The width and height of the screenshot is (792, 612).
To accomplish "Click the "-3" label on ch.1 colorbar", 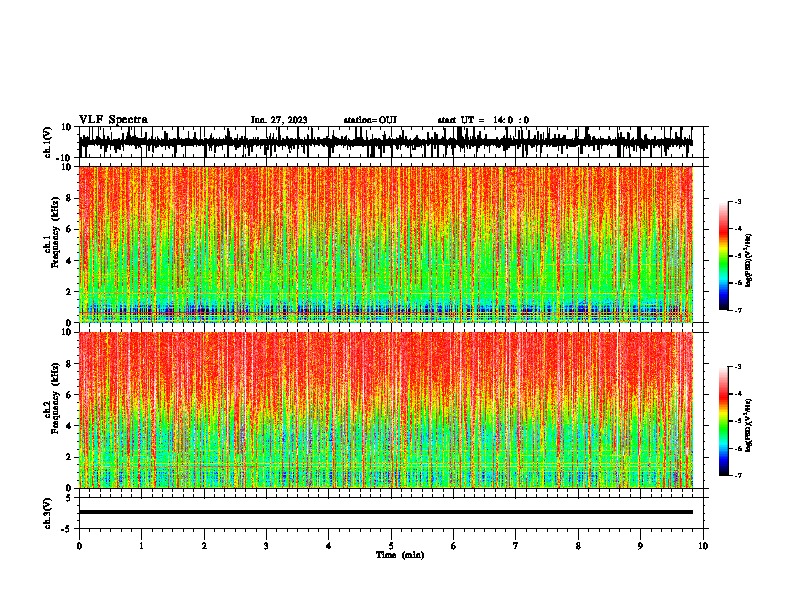I will click(738, 202).
